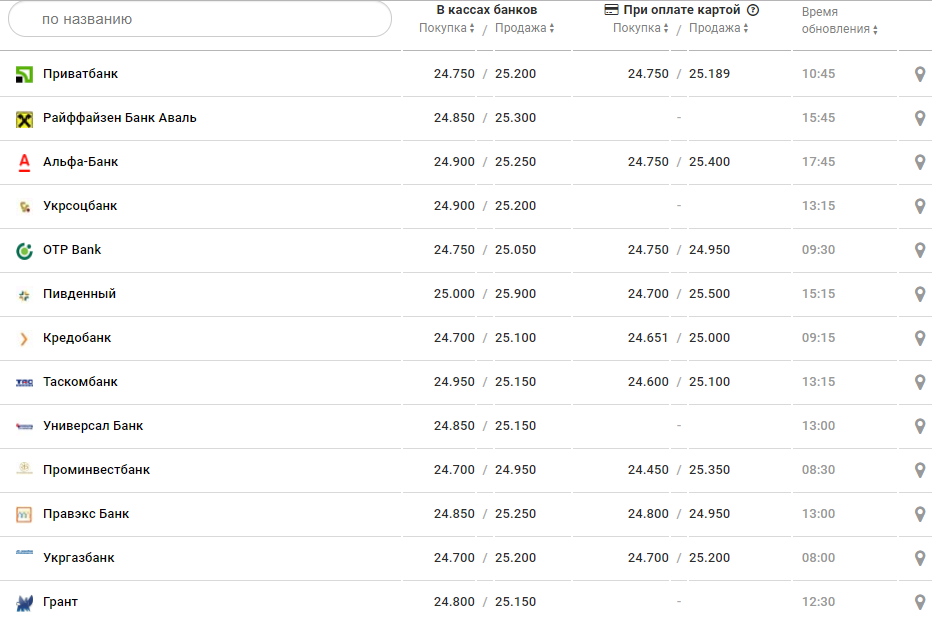Click the location pin for Укргазбанк
Screen dimensions: 932x621
click(x=920, y=558)
